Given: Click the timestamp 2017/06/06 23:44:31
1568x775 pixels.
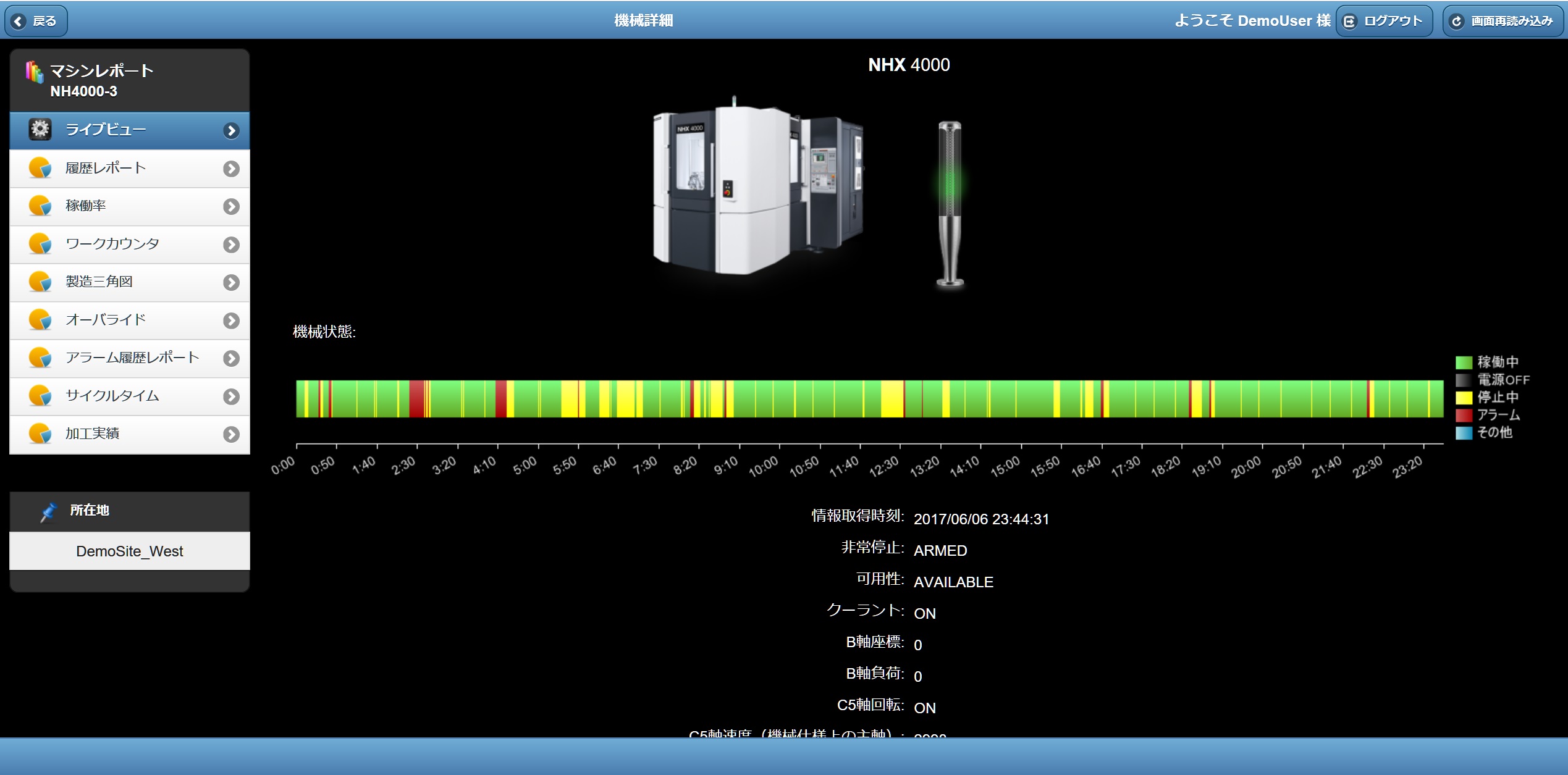Looking at the screenshot, I should (x=981, y=519).
